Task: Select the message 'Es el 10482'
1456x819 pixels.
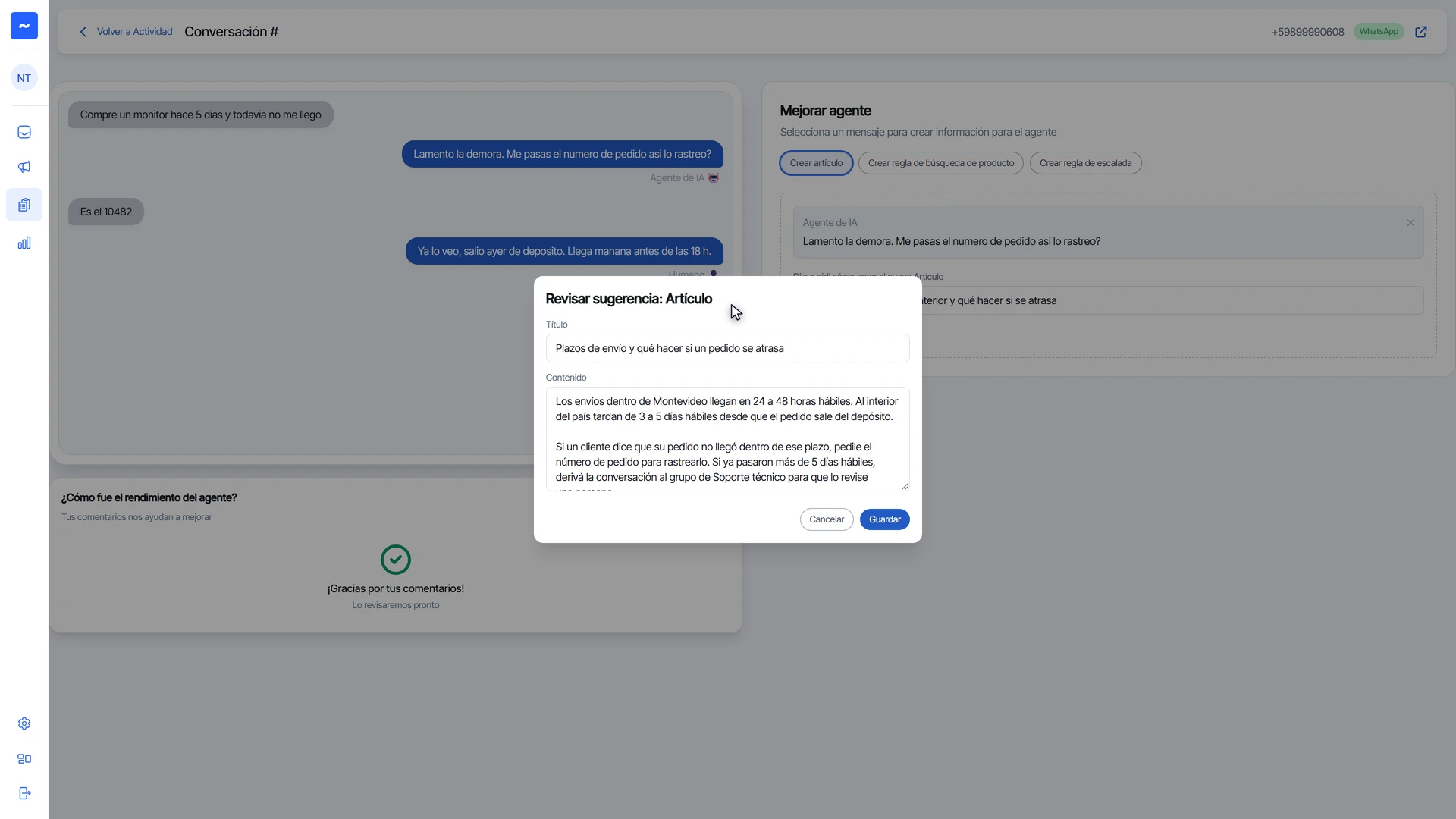Action: pos(106,212)
